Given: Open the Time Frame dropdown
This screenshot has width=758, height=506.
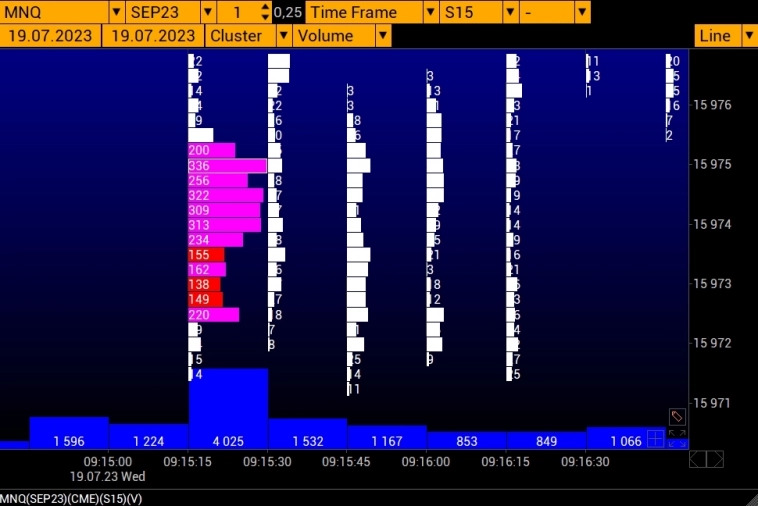Looking at the screenshot, I should point(430,12).
